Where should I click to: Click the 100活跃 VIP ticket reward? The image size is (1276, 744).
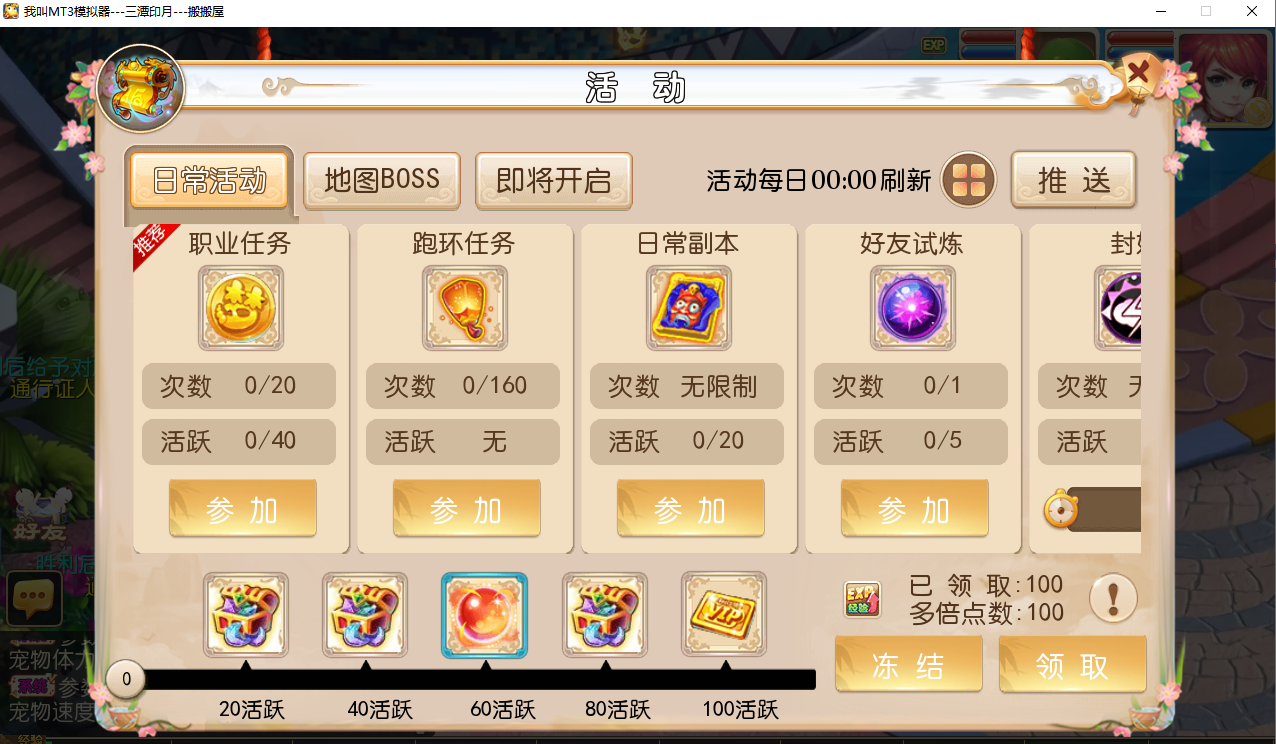tap(724, 615)
